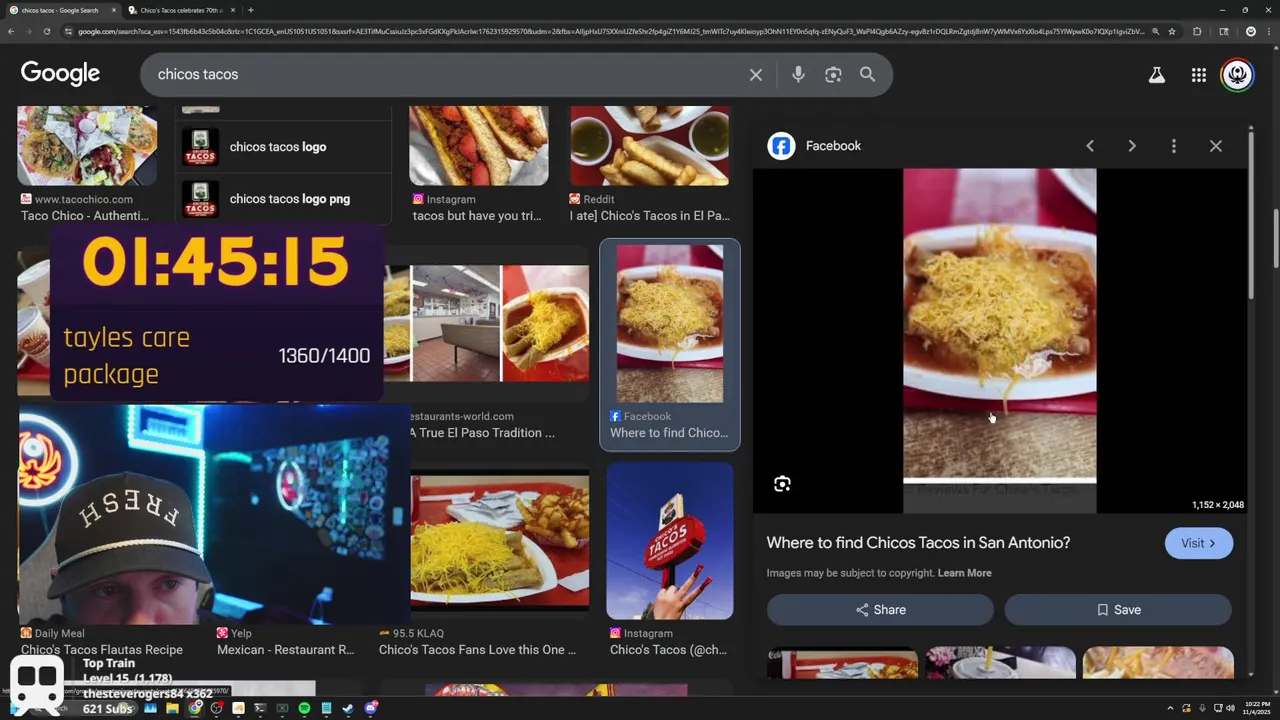Open the terminal icon in the taskbar
Viewport: 1280px width, 720px height.
tap(260, 709)
